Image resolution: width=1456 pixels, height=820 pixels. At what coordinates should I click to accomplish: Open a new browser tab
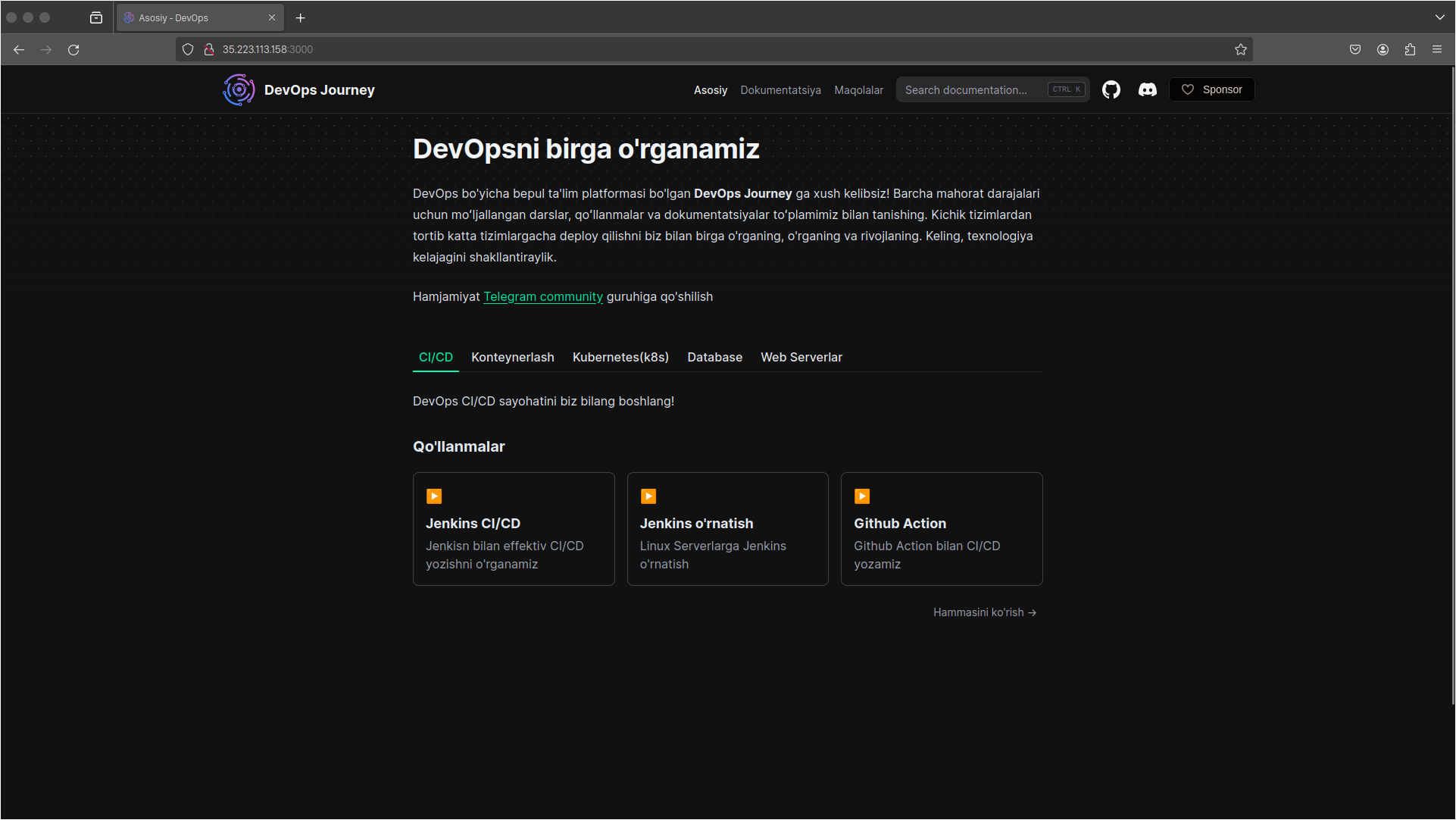[x=300, y=17]
